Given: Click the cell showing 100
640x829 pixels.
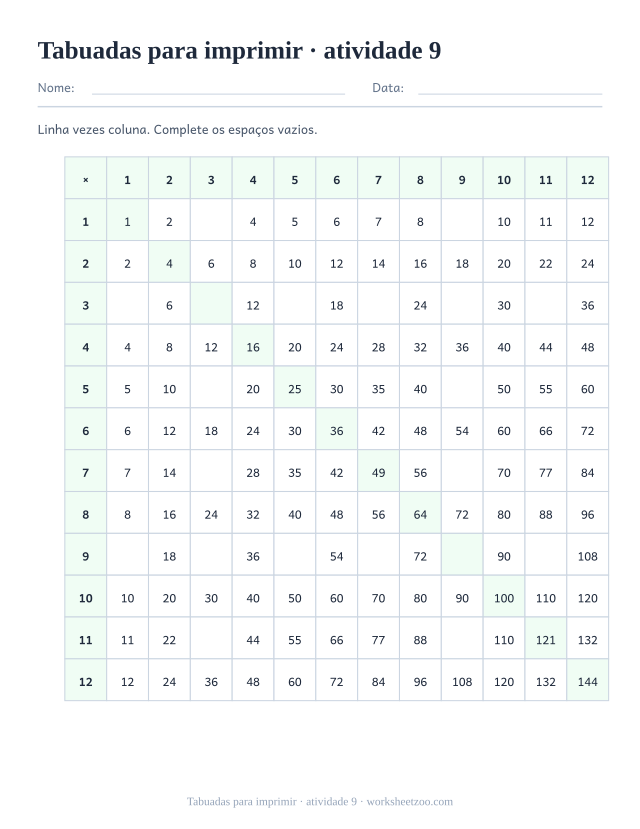Looking at the screenshot, I should pyautogui.click(x=504, y=598).
